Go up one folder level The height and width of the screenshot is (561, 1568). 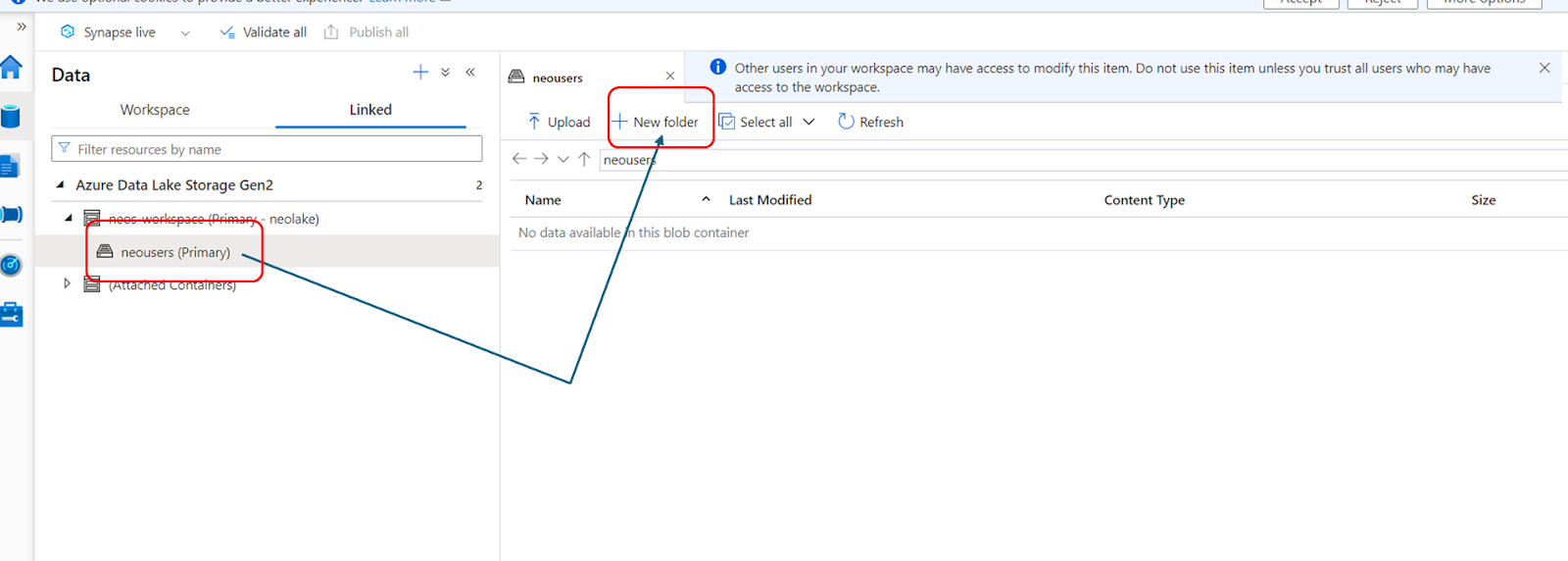point(584,159)
